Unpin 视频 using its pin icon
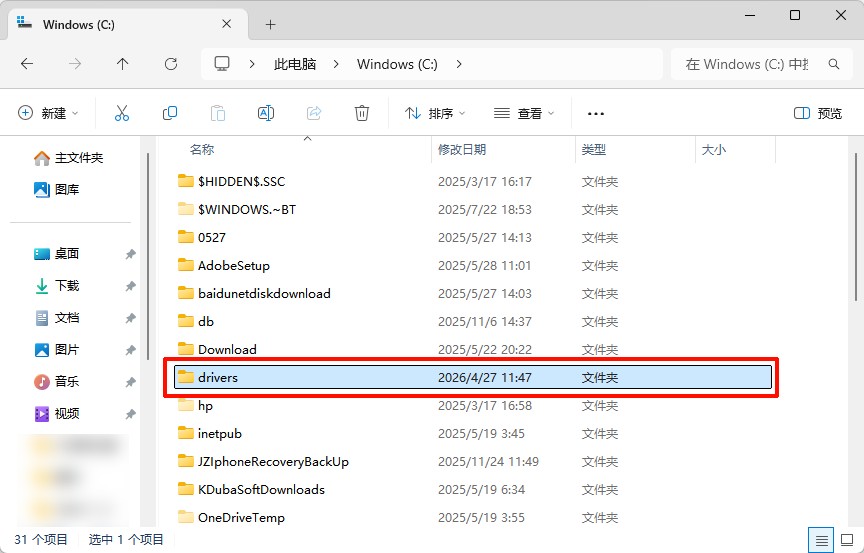Image resolution: width=864 pixels, height=553 pixels. click(x=131, y=414)
